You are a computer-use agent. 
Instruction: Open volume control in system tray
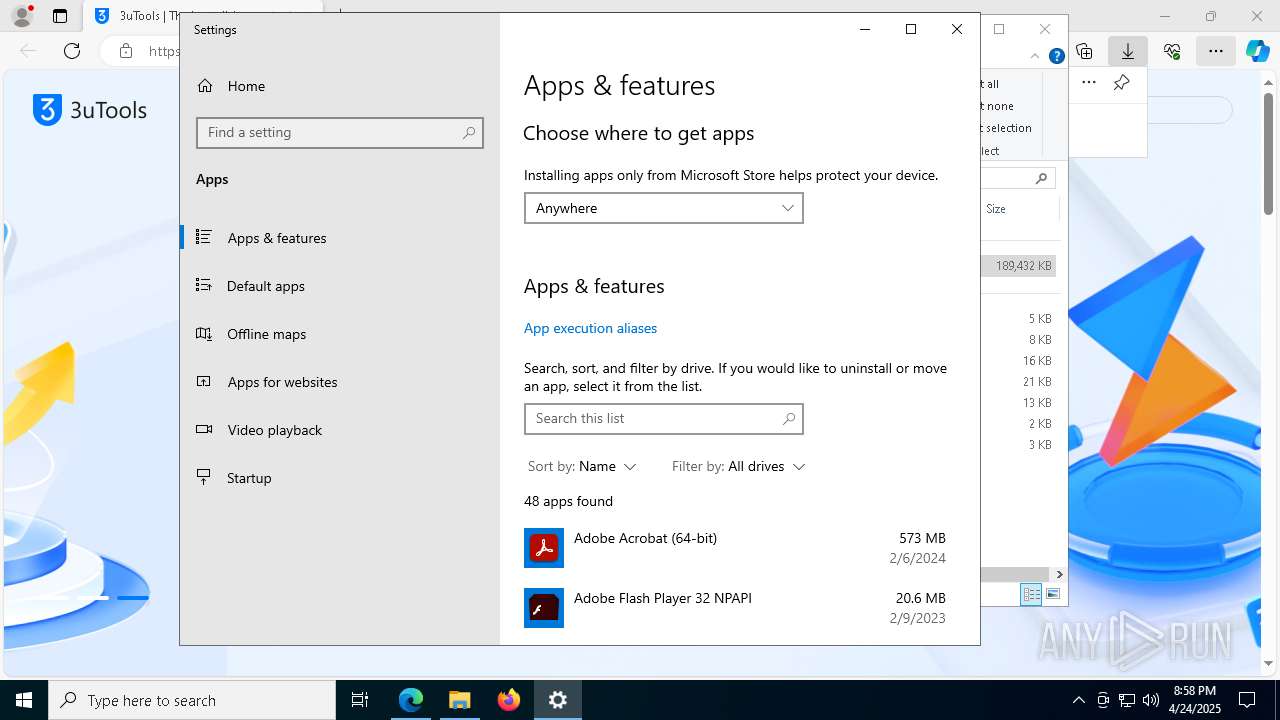point(1150,700)
